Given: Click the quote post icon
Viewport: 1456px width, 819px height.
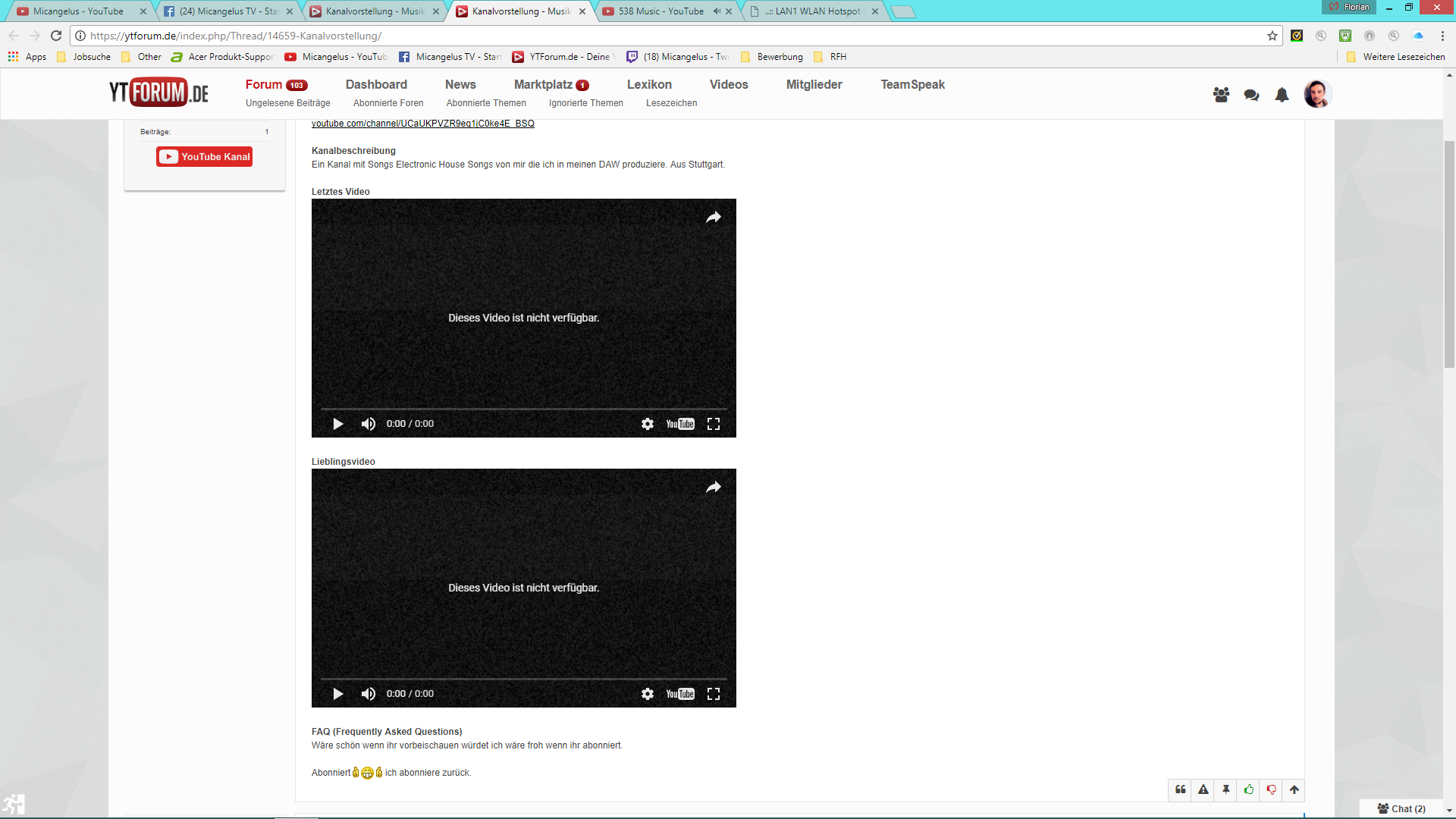Looking at the screenshot, I should coord(1181,789).
